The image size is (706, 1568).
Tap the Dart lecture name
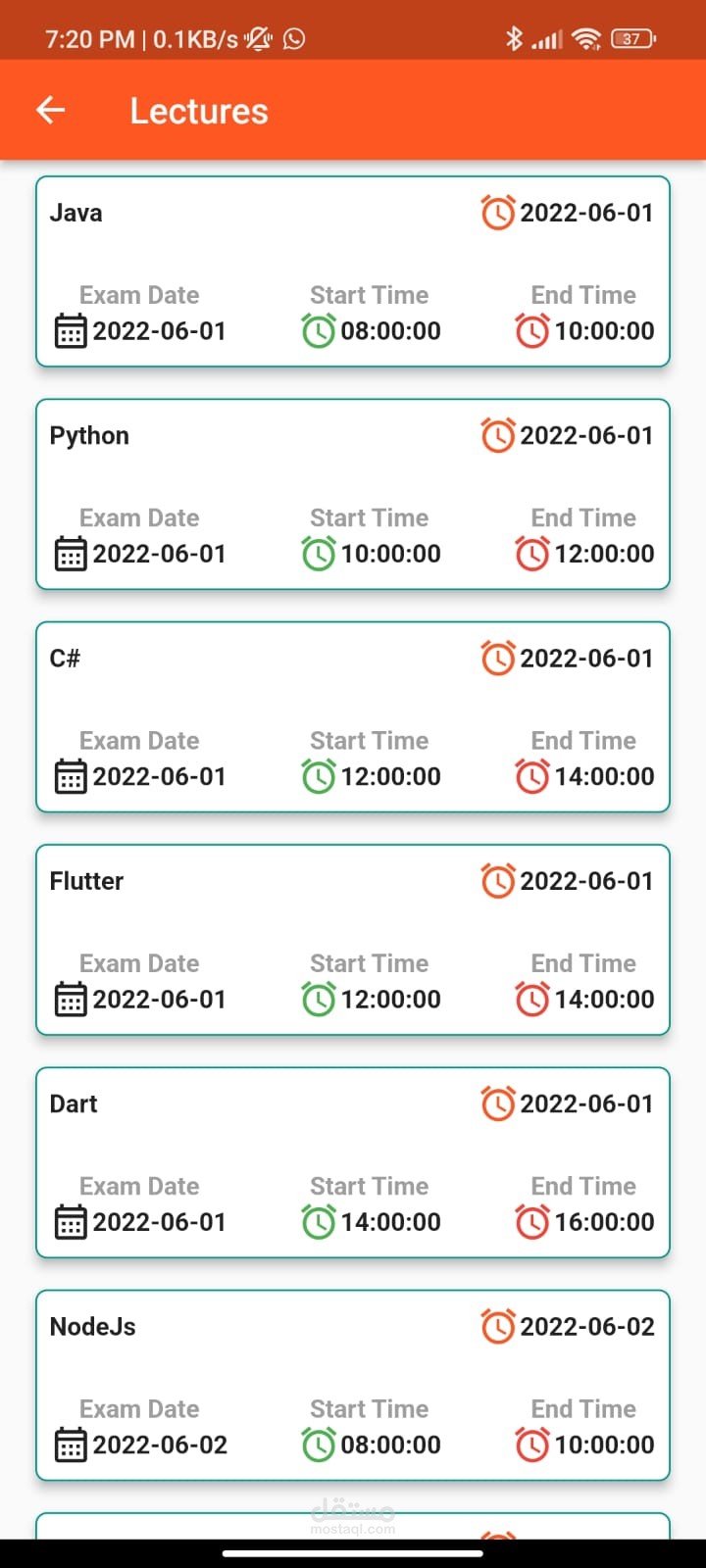pyautogui.click(x=74, y=1103)
